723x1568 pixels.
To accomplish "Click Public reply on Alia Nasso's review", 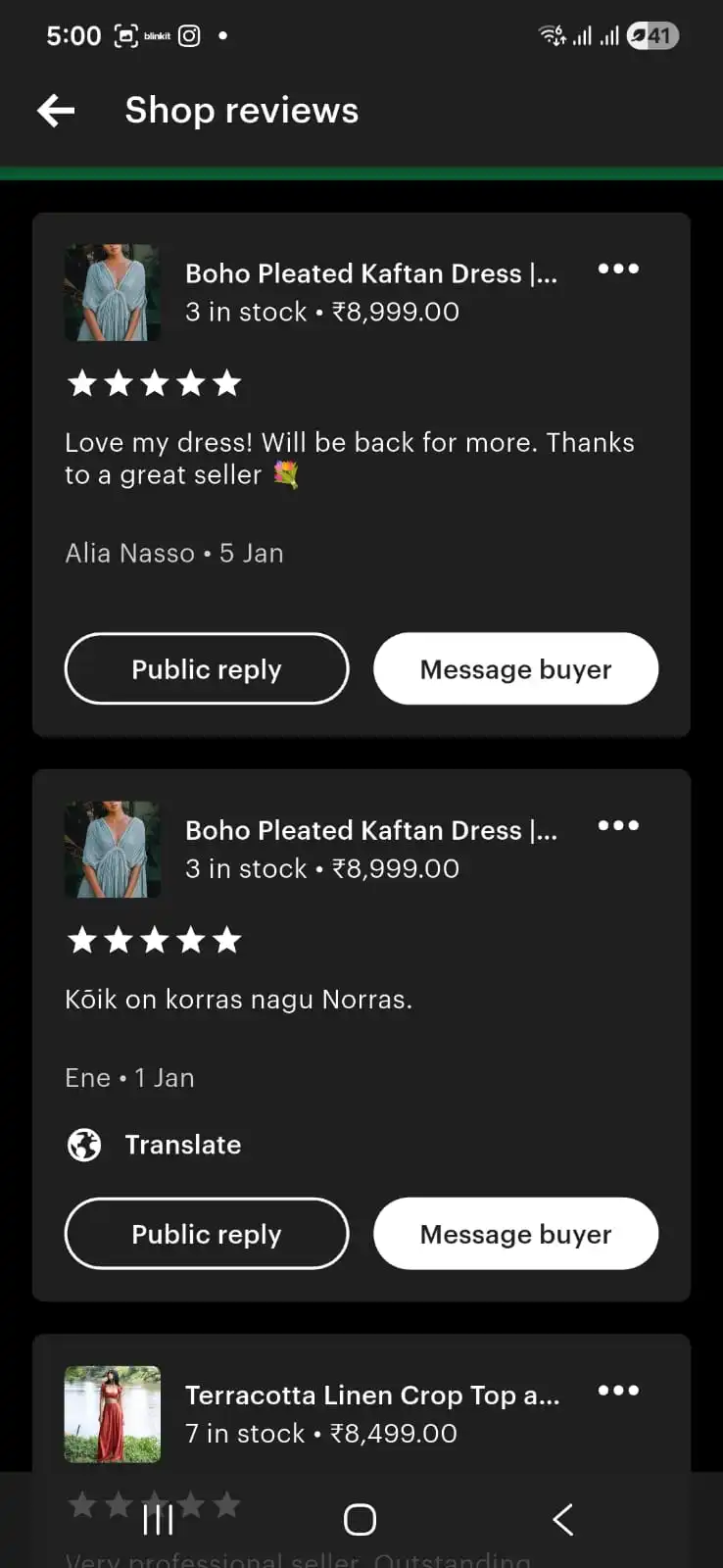I will click(207, 668).
